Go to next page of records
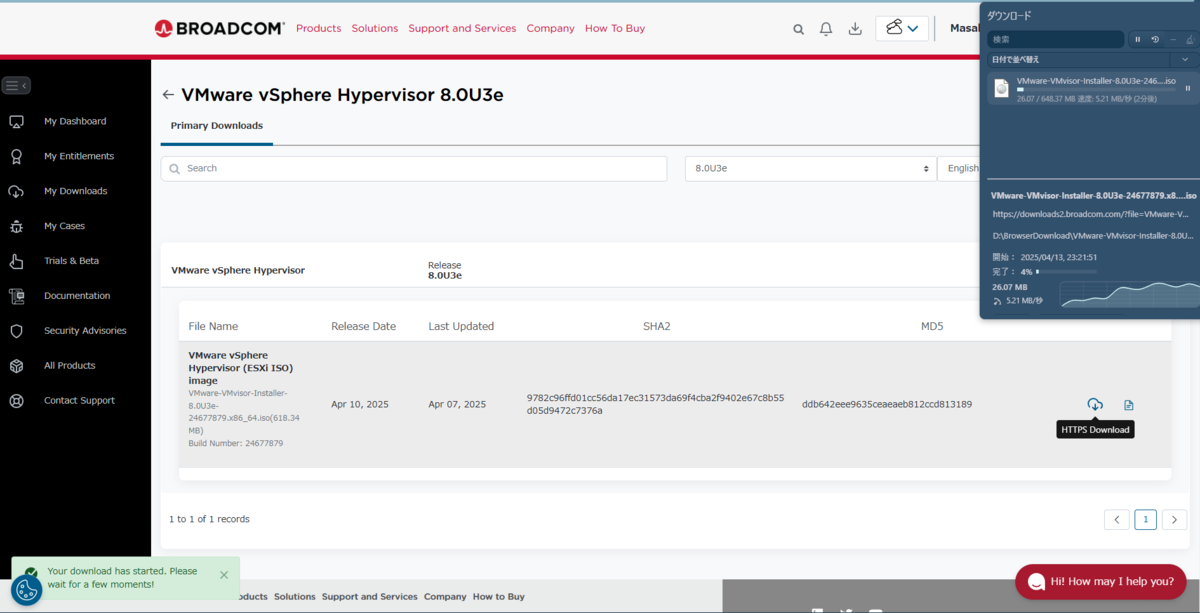This screenshot has width=1200, height=613. [x=1175, y=520]
